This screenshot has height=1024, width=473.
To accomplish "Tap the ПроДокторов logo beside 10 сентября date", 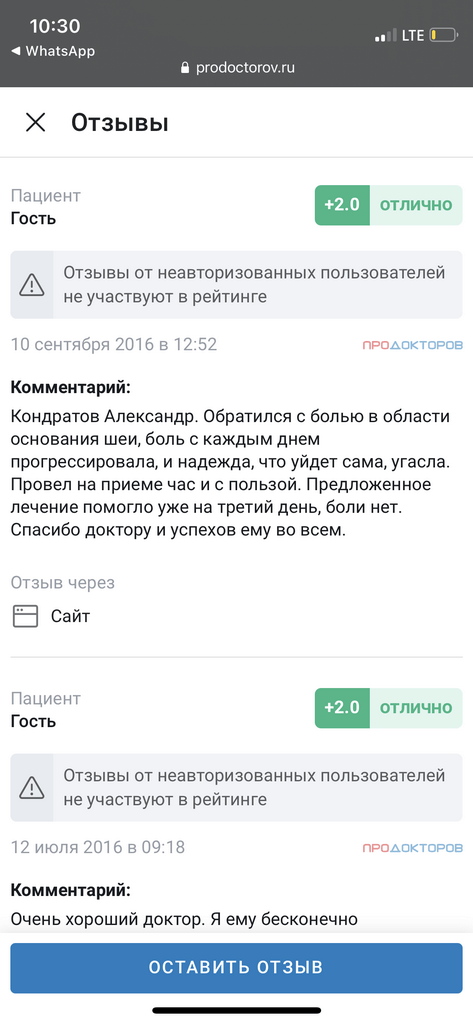I will pos(412,345).
